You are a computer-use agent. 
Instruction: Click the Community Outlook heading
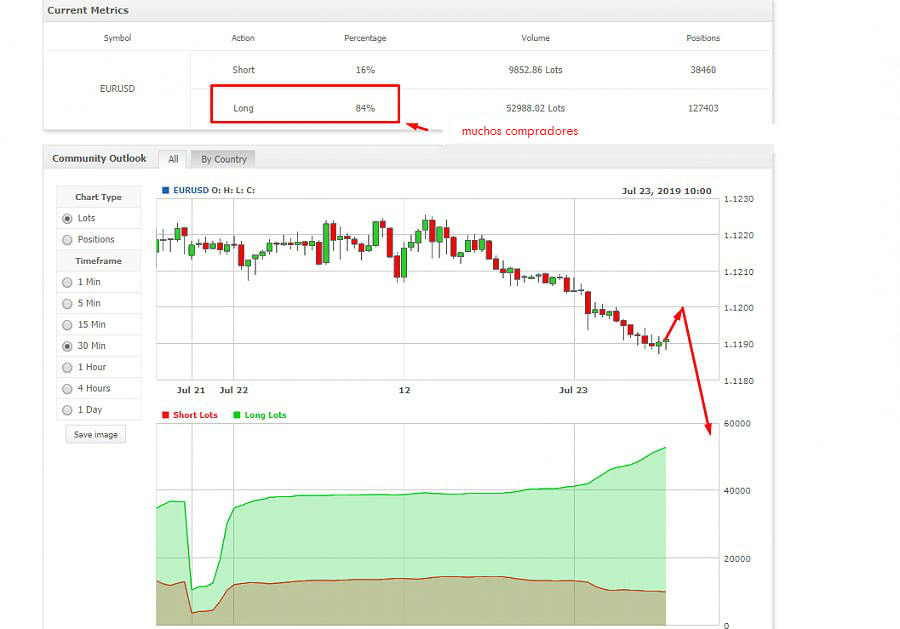point(99,158)
